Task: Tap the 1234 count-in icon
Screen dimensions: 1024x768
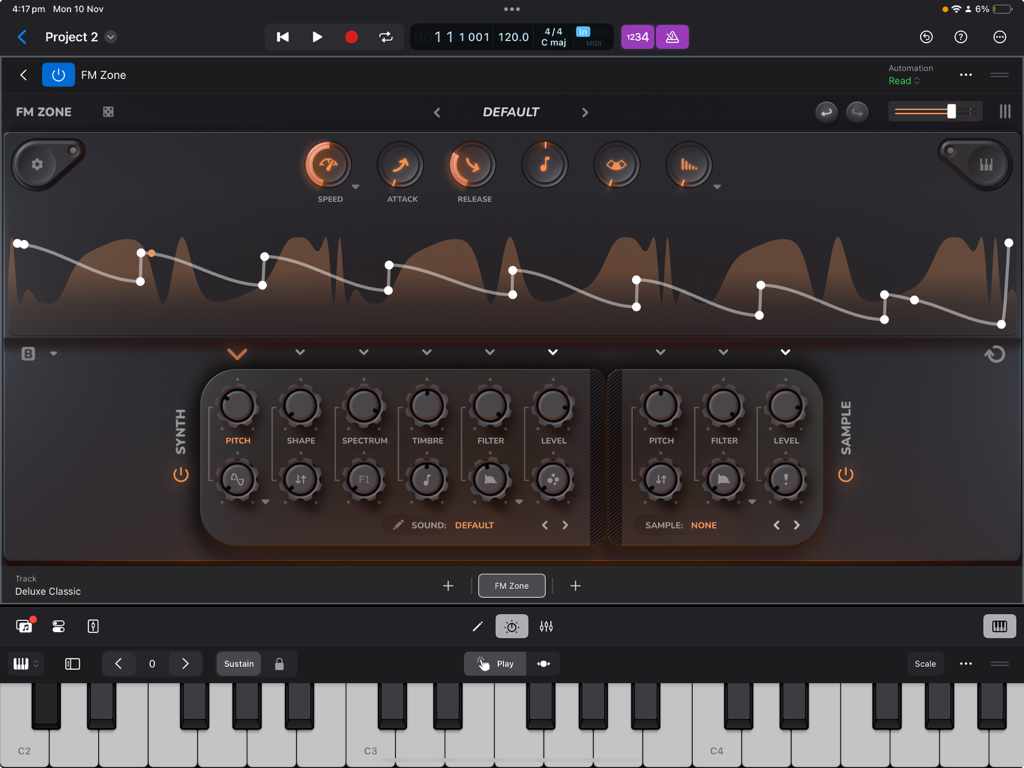Action: pyautogui.click(x=637, y=36)
